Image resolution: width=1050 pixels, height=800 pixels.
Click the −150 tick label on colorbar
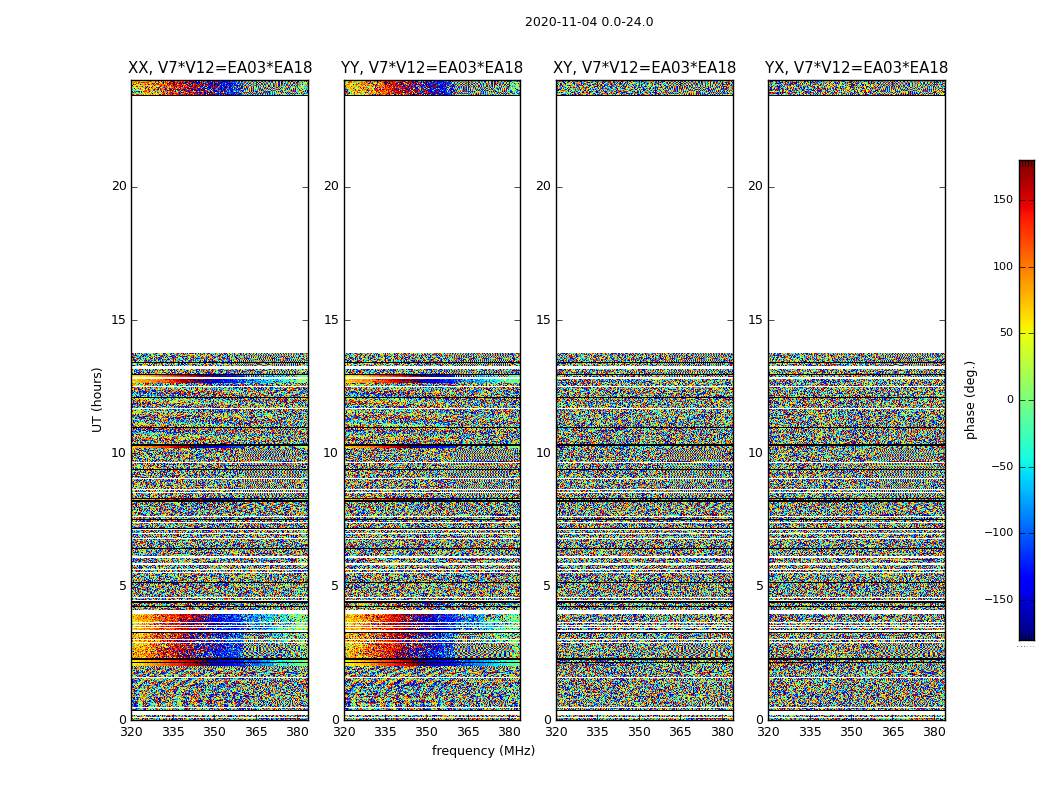[999, 599]
